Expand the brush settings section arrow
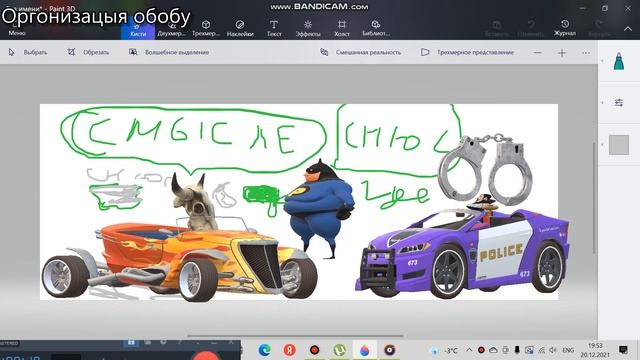640x360 pixels. click(602, 102)
